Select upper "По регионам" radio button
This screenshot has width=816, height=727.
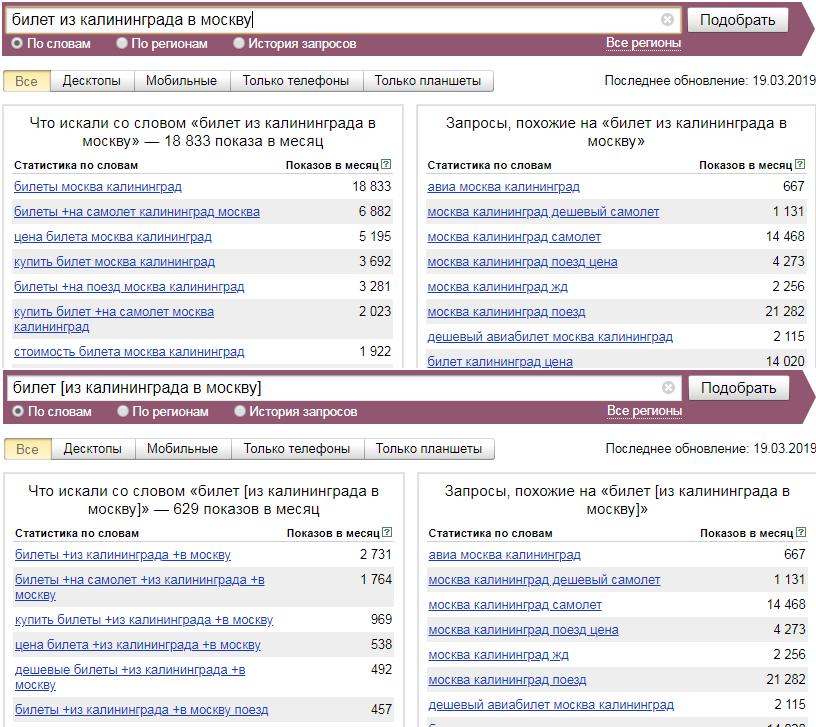click(x=122, y=44)
